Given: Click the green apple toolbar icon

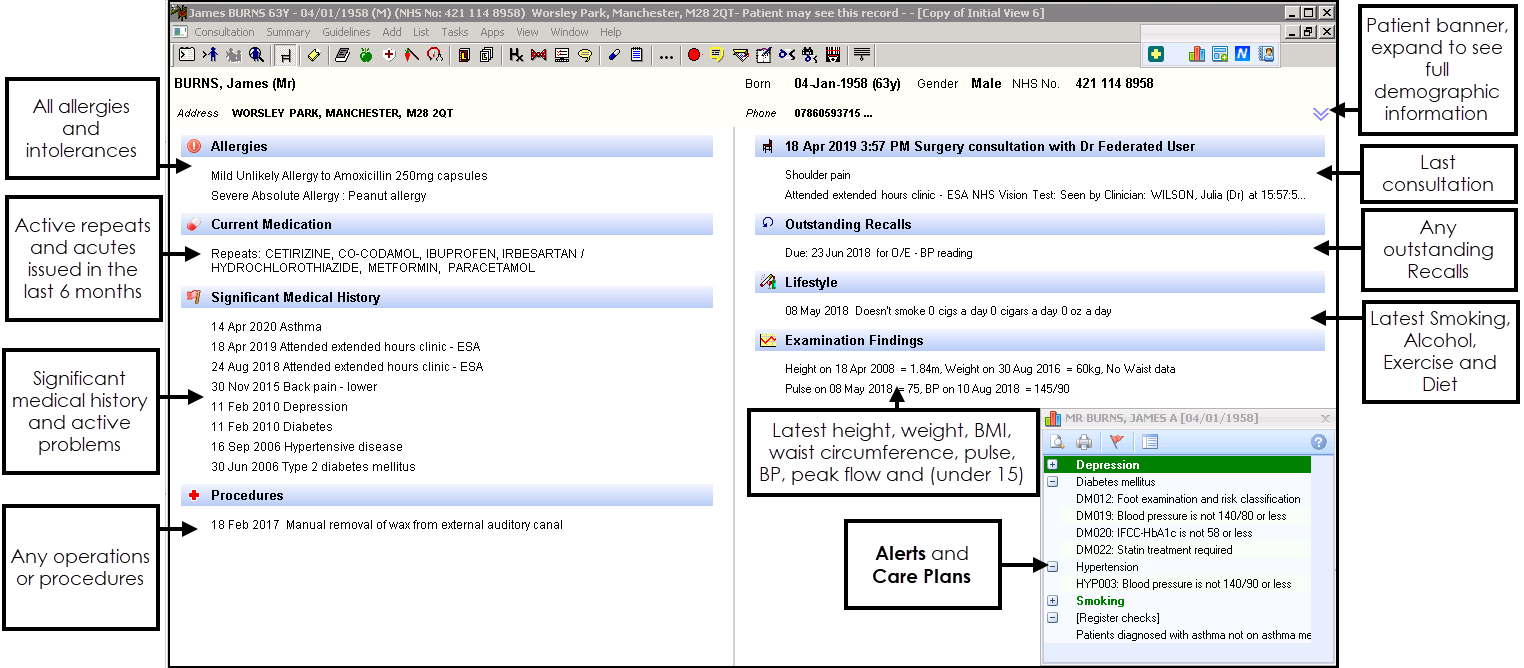Looking at the screenshot, I should (366, 55).
